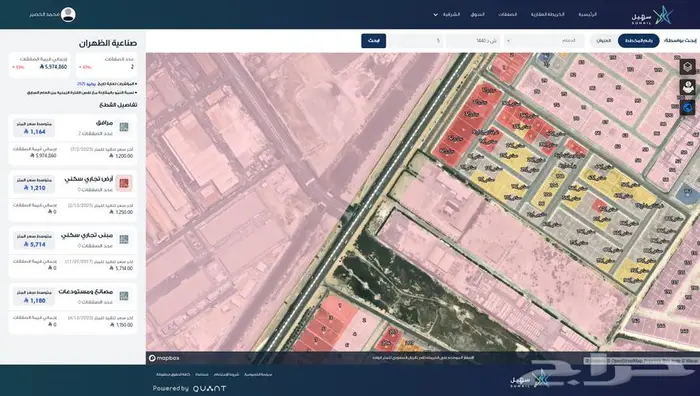Screen dimensions: 700x396
Task: Click the تفاصيل القطع section heading
Action: [118, 105]
